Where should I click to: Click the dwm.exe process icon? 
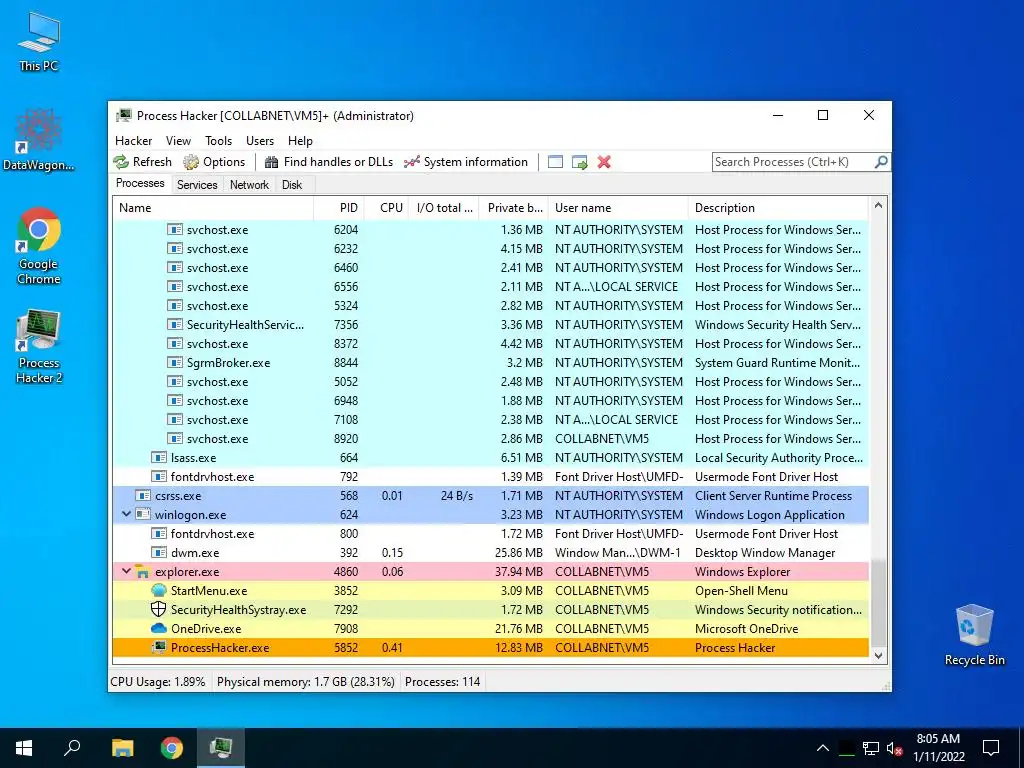click(159, 552)
